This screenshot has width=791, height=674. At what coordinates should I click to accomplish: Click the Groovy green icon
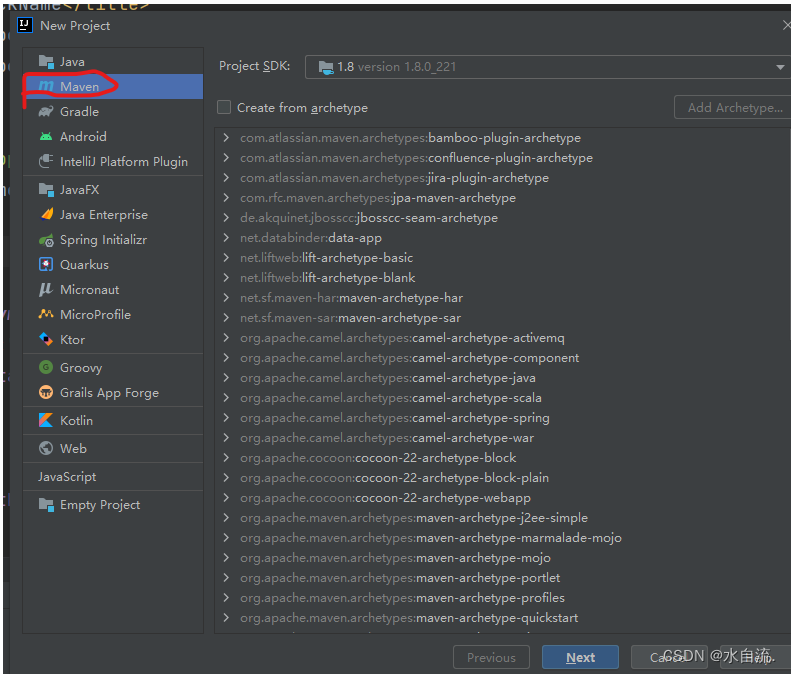[46, 367]
